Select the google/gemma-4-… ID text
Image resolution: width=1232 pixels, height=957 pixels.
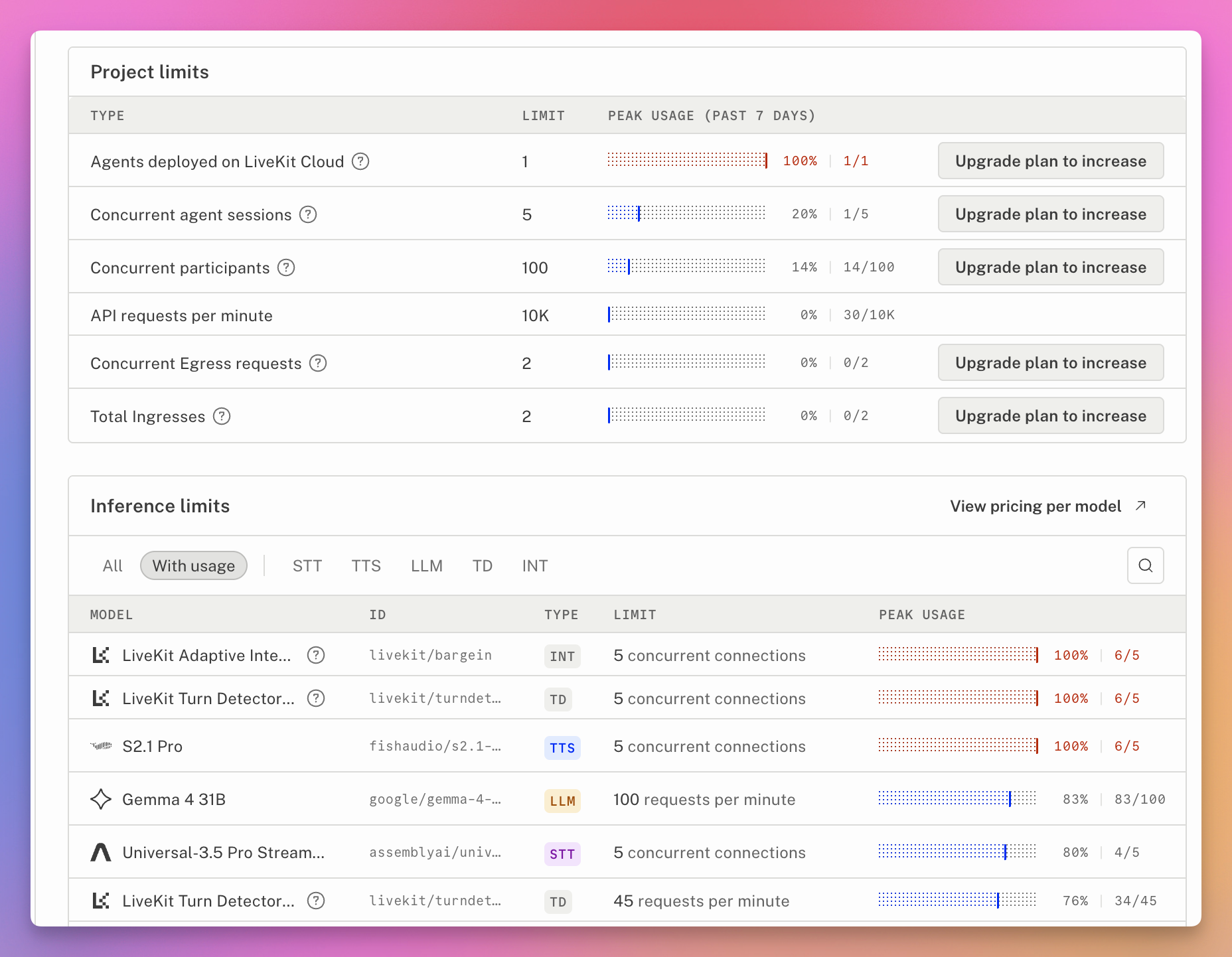435,799
